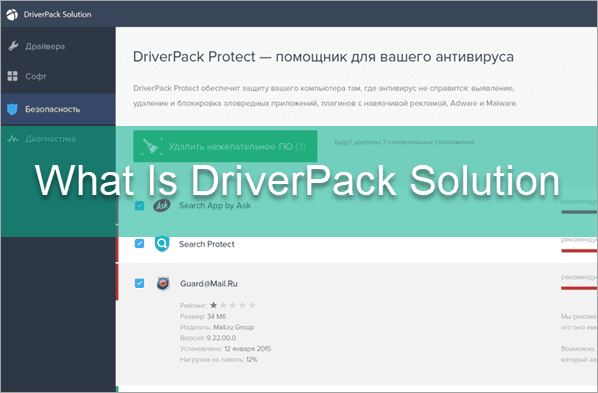The image size is (598, 393).
Task: Click the Search App by Ask recommendation bar
Action: pos(579,212)
